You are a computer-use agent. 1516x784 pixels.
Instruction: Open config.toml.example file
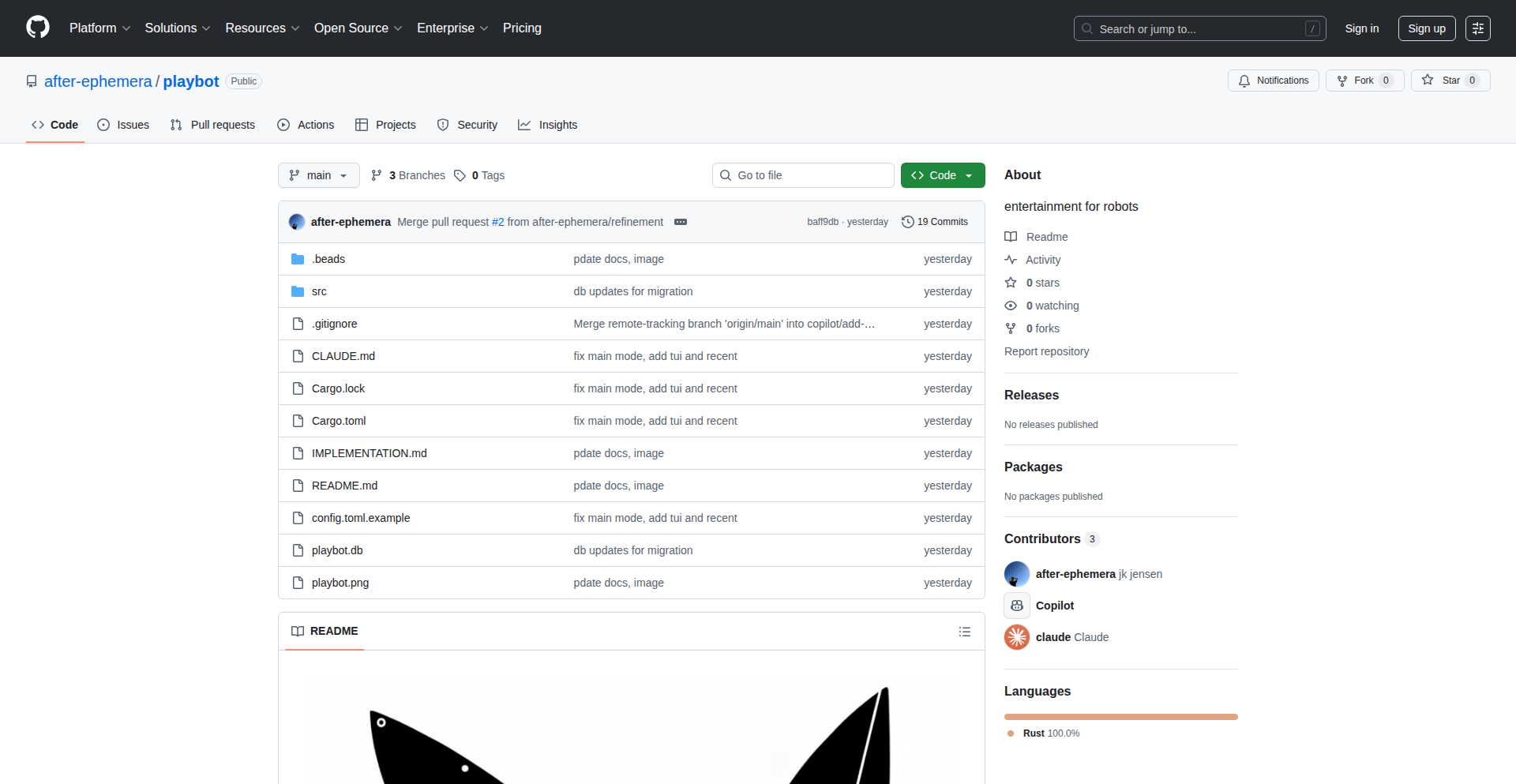coord(361,518)
